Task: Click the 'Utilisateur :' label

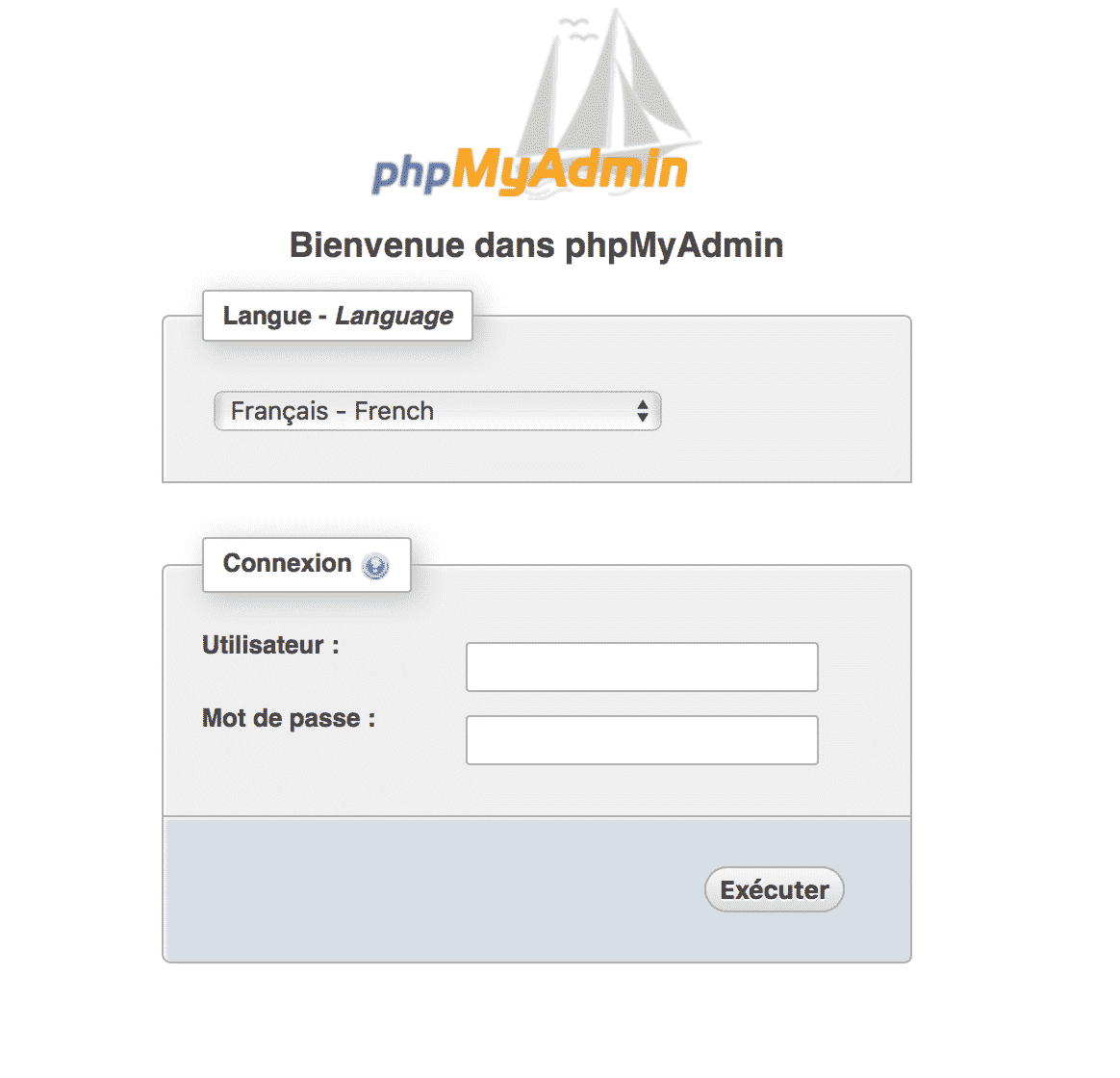Action: point(270,645)
